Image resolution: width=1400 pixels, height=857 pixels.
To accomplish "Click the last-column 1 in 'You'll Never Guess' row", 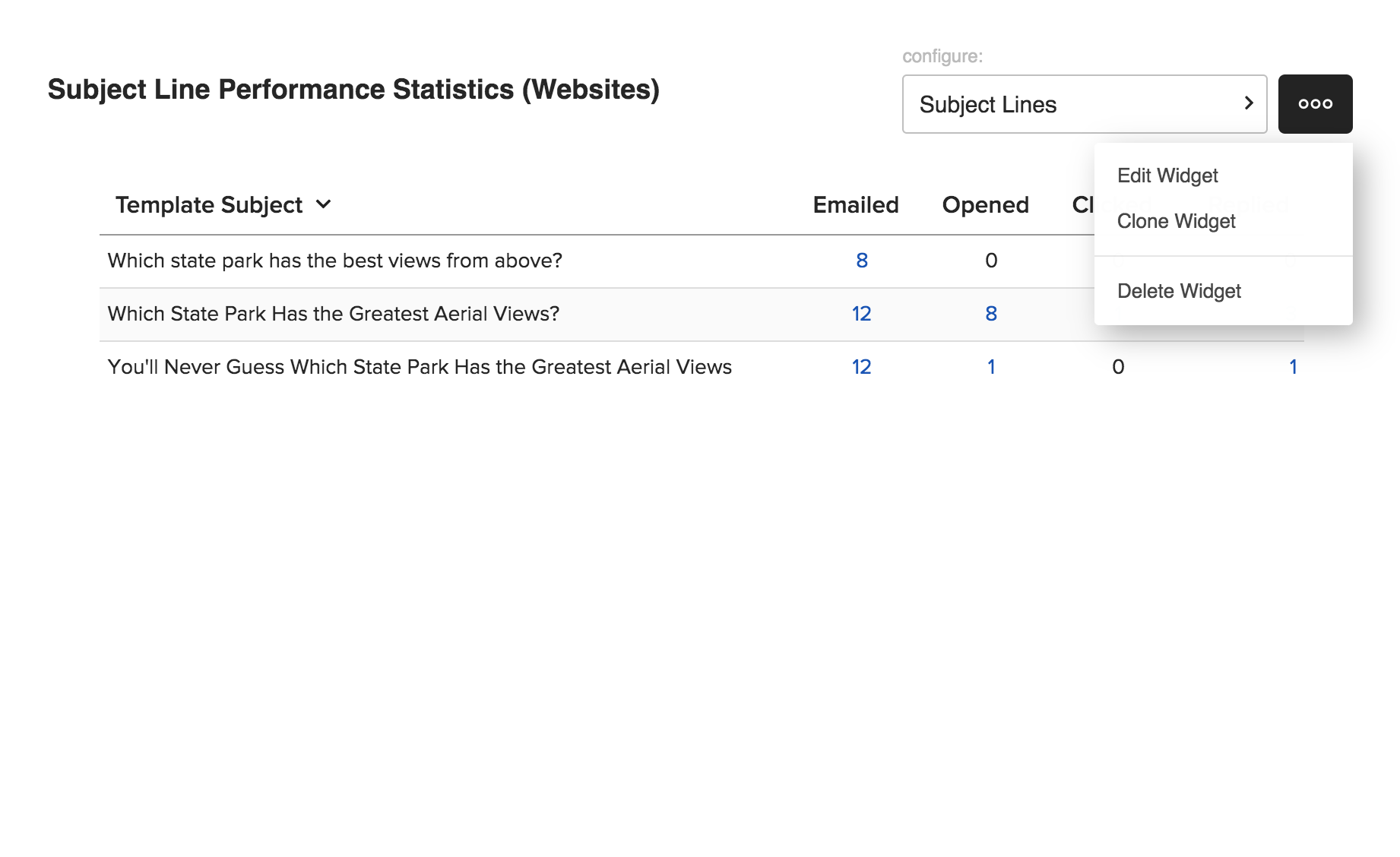I will click(1293, 367).
